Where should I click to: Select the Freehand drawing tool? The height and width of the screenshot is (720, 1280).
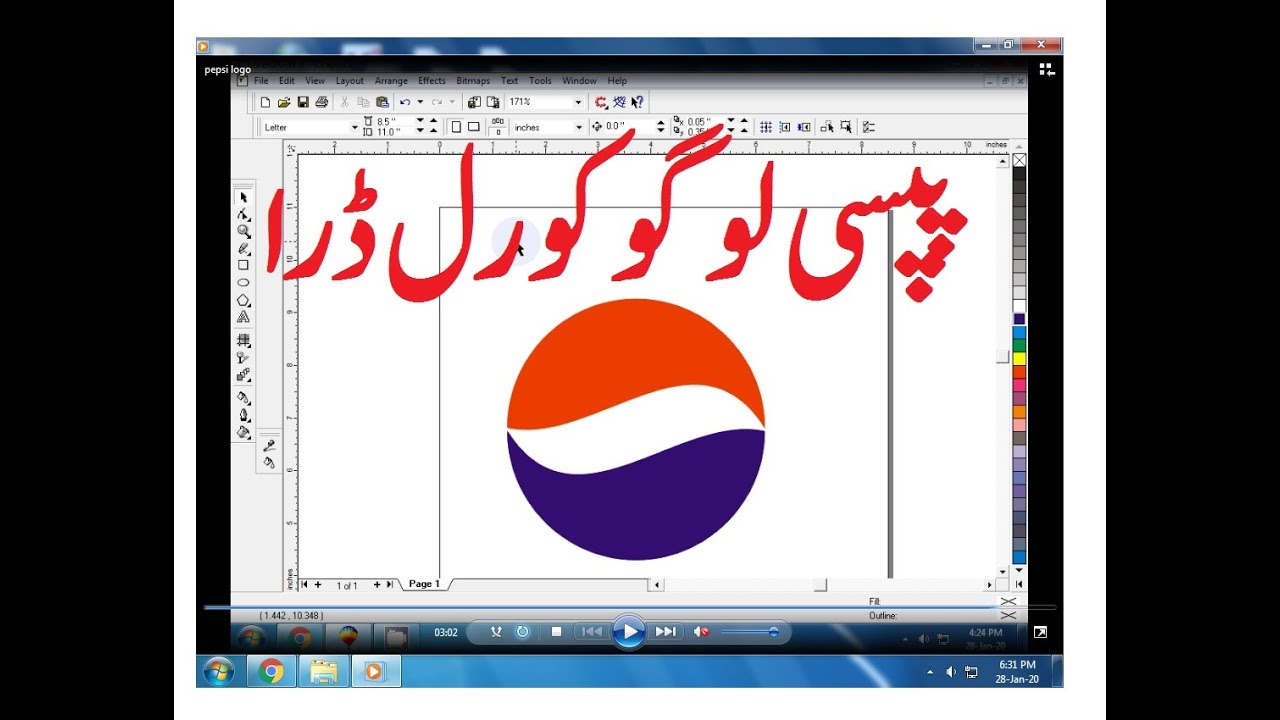coord(243,248)
